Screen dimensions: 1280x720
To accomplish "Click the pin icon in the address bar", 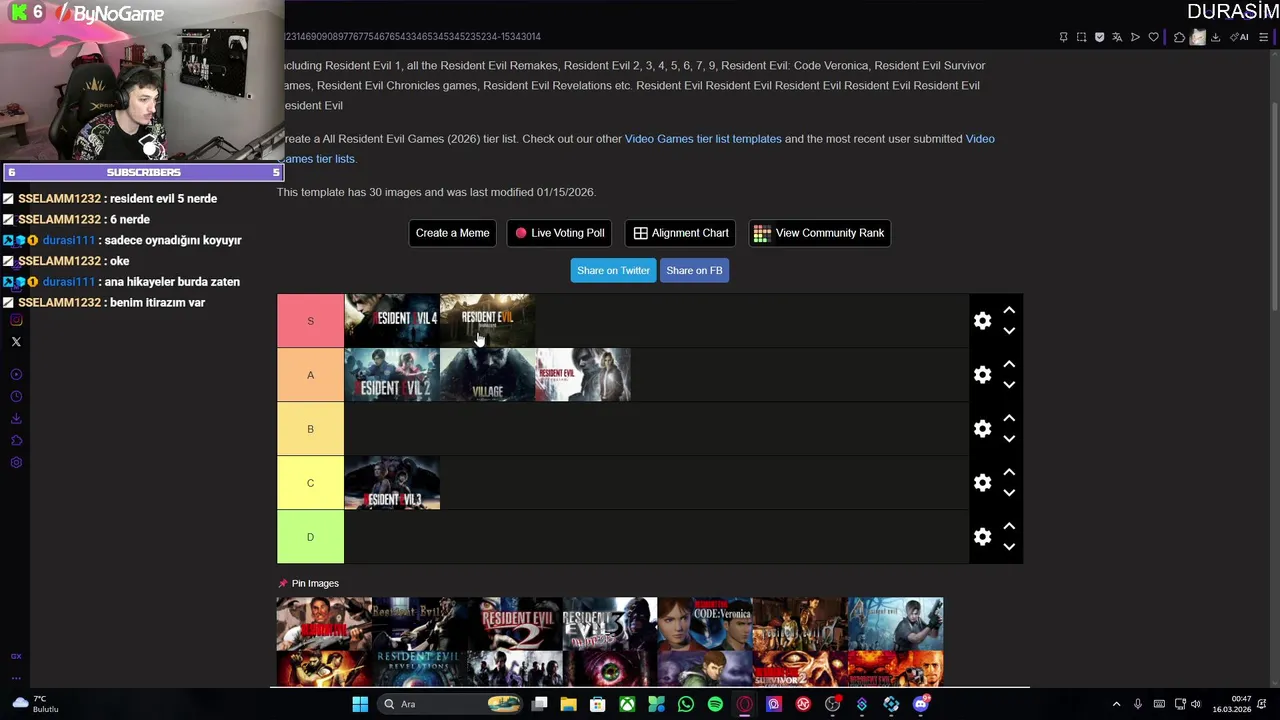I will pos(1063,37).
